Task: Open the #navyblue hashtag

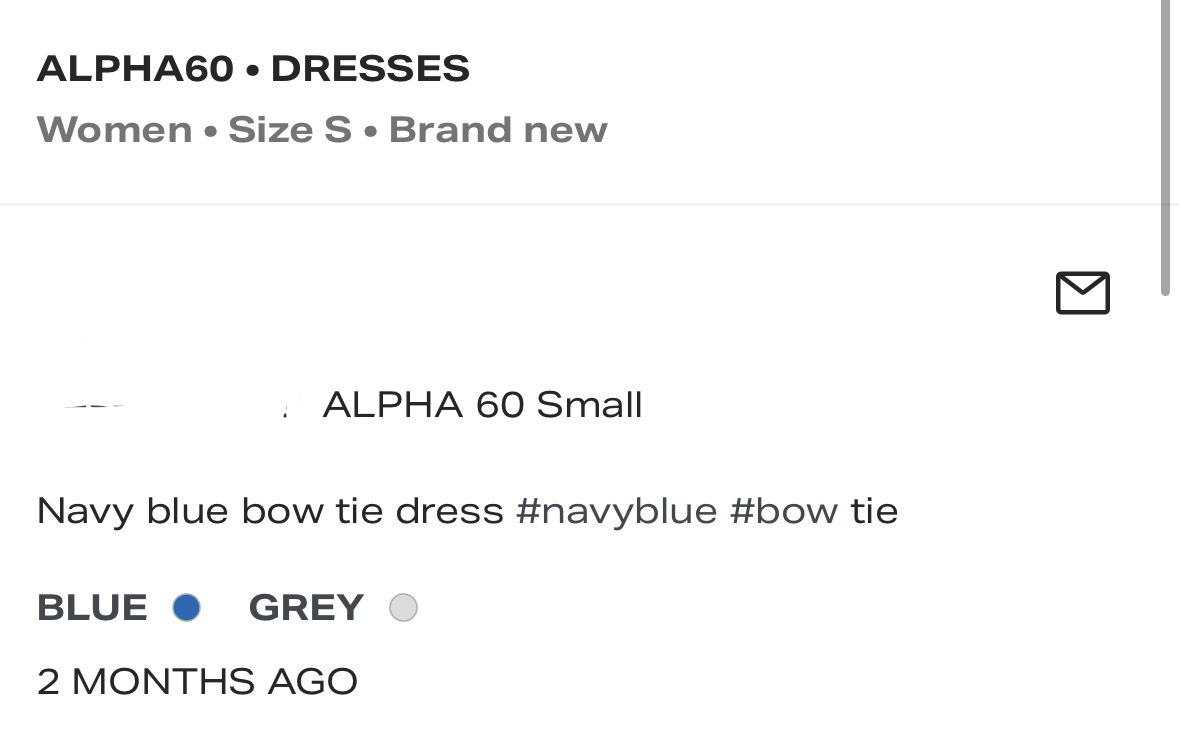Action: [x=616, y=511]
